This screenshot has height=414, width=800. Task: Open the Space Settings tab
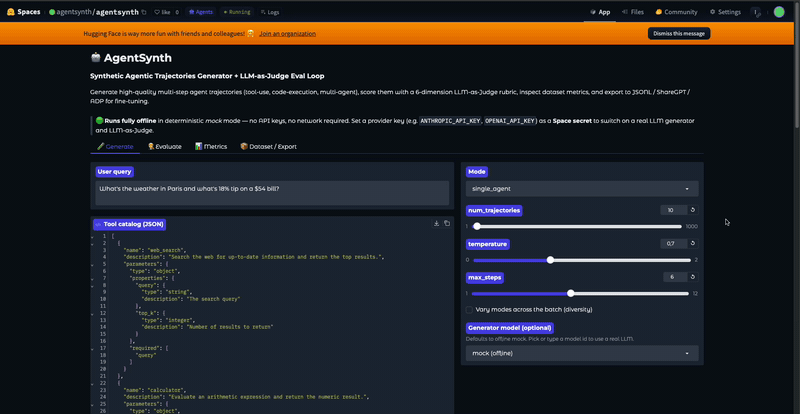(x=725, y=12)
